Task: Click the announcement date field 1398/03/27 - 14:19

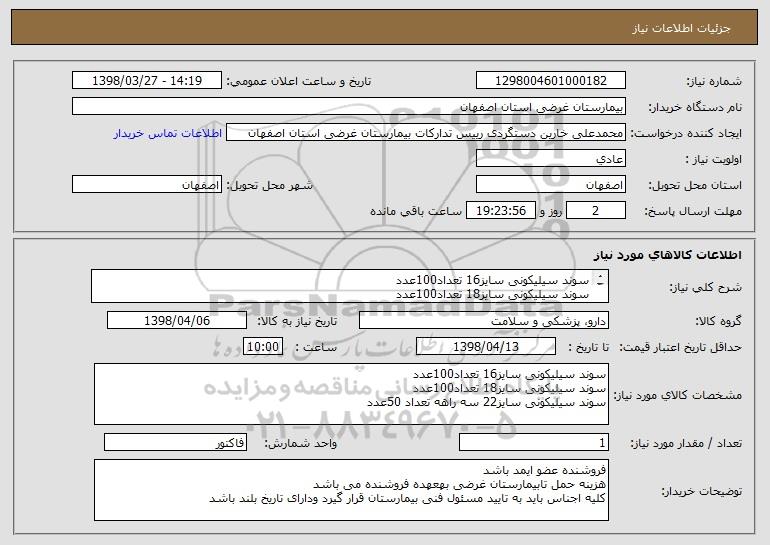Action: tap(147, 80)
